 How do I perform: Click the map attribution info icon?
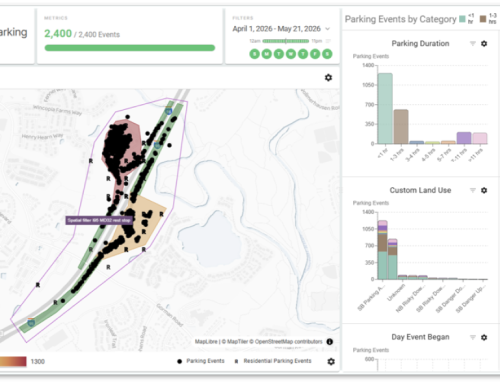[330, 342]
